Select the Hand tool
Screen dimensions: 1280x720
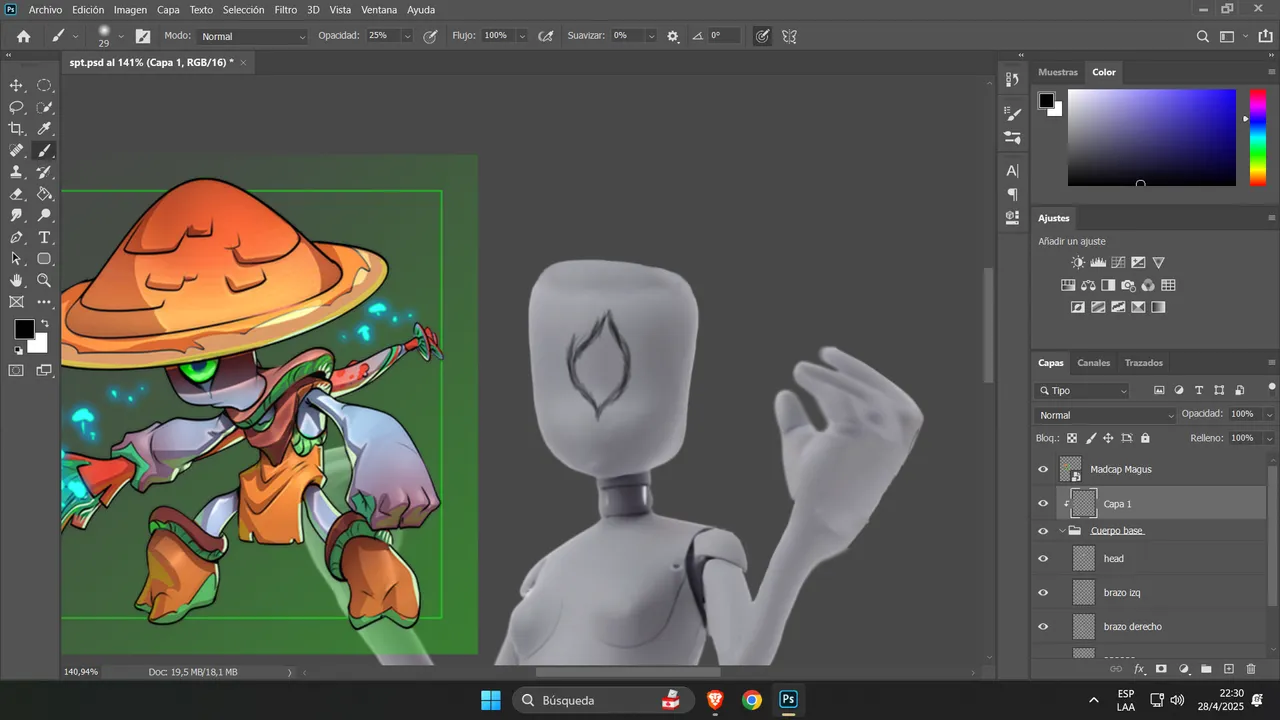[17, 281]
